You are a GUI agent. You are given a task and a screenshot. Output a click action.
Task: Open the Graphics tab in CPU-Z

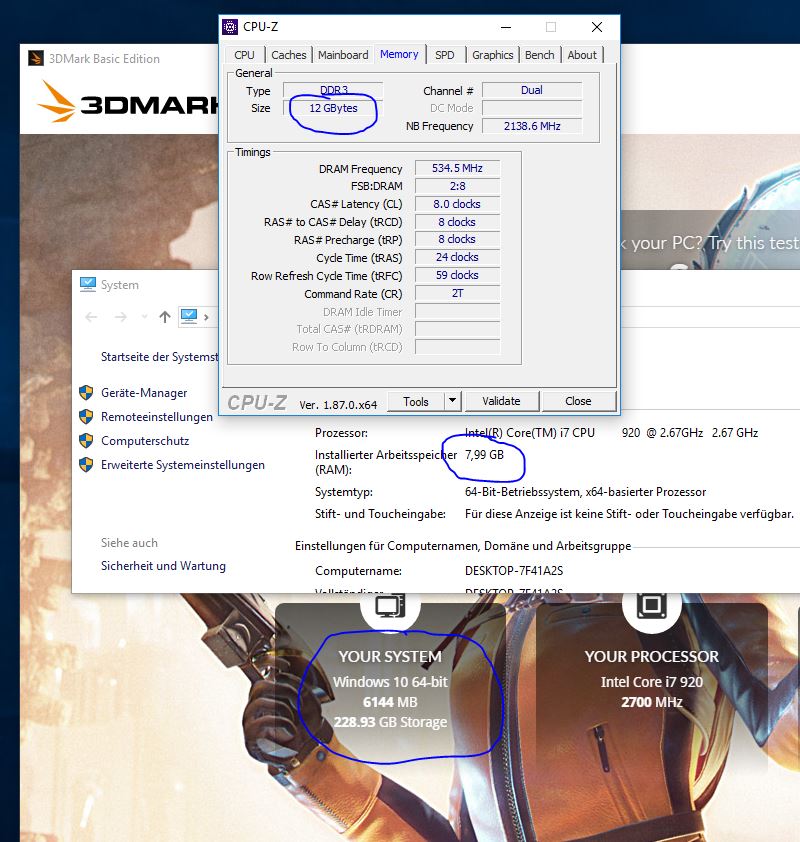pos(492,55)
